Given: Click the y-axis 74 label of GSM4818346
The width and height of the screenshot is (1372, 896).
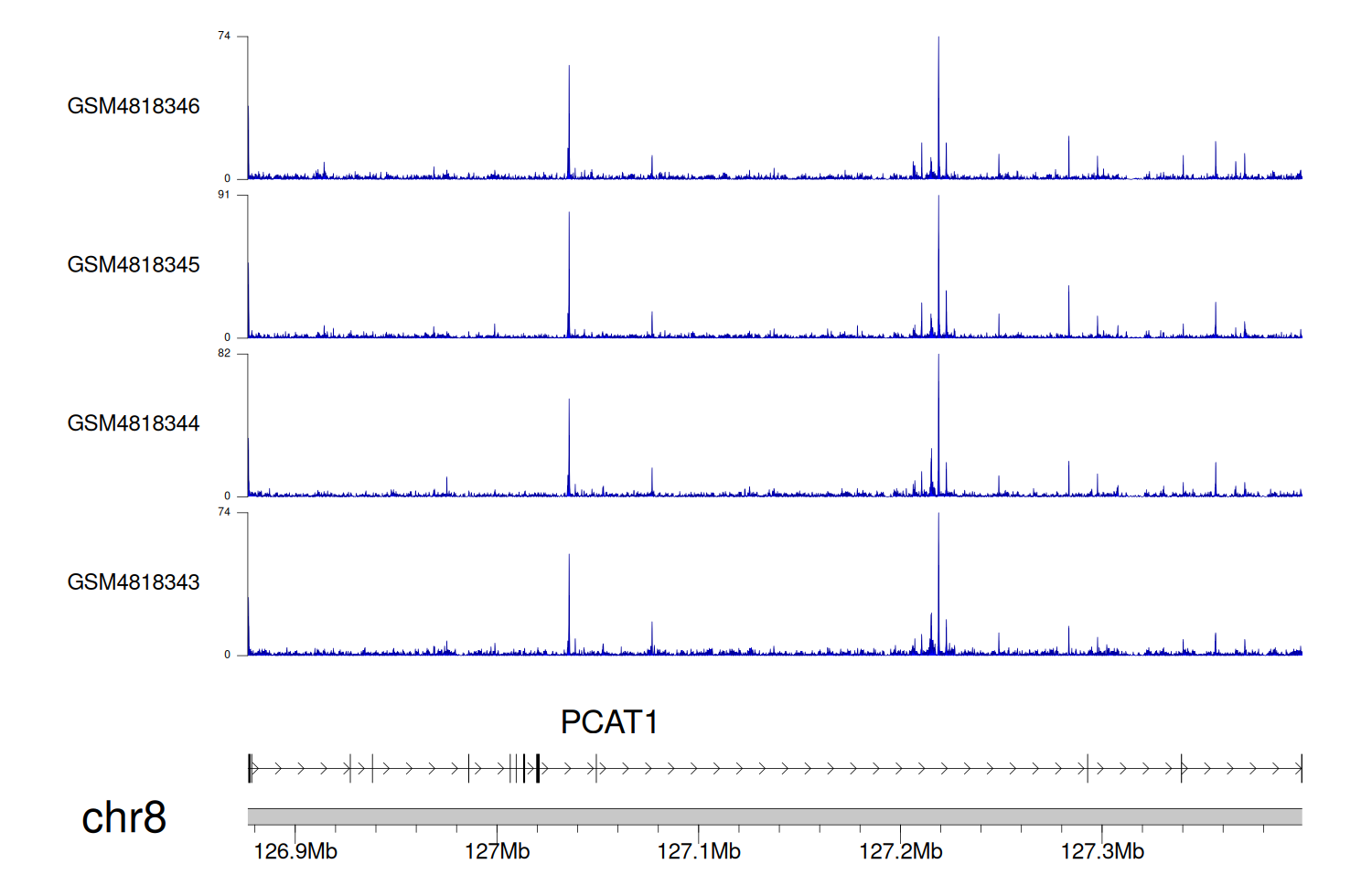Looking at the screenshot, I should click(x=224, y=36).
